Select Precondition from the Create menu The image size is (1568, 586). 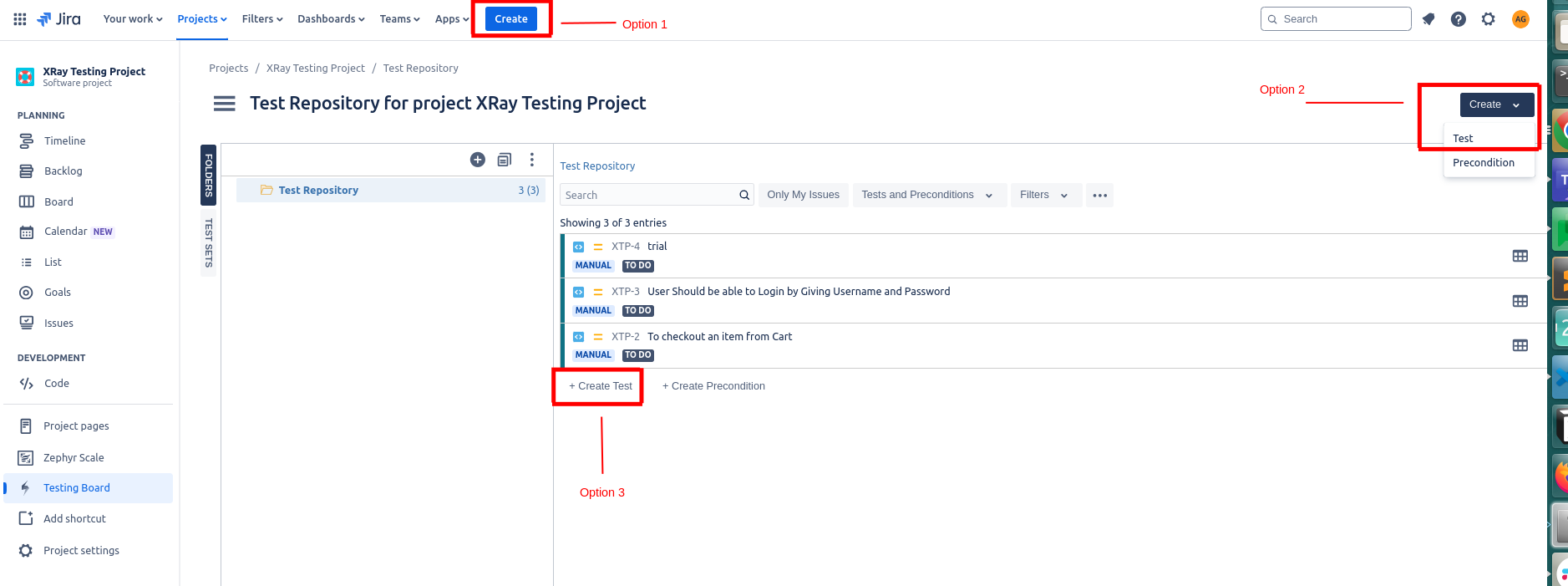point(1483,163)
